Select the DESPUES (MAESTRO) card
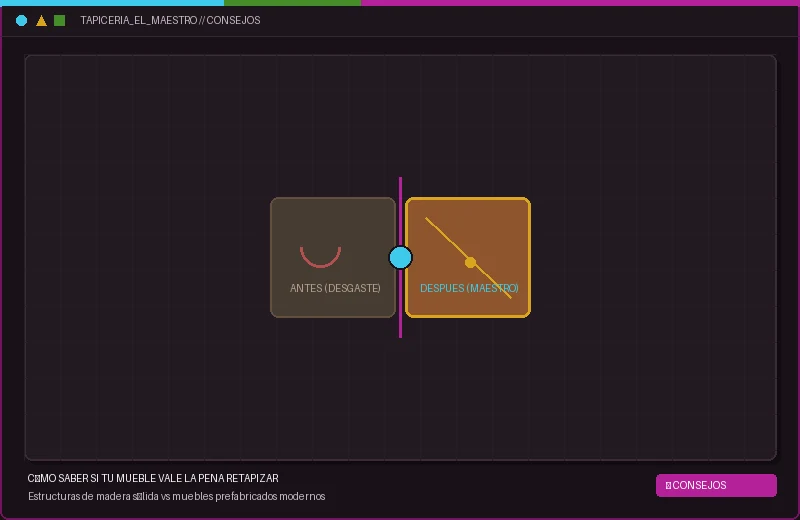This screenshot has width=800, height=520. pyautogui.click(x=468, y=257)
